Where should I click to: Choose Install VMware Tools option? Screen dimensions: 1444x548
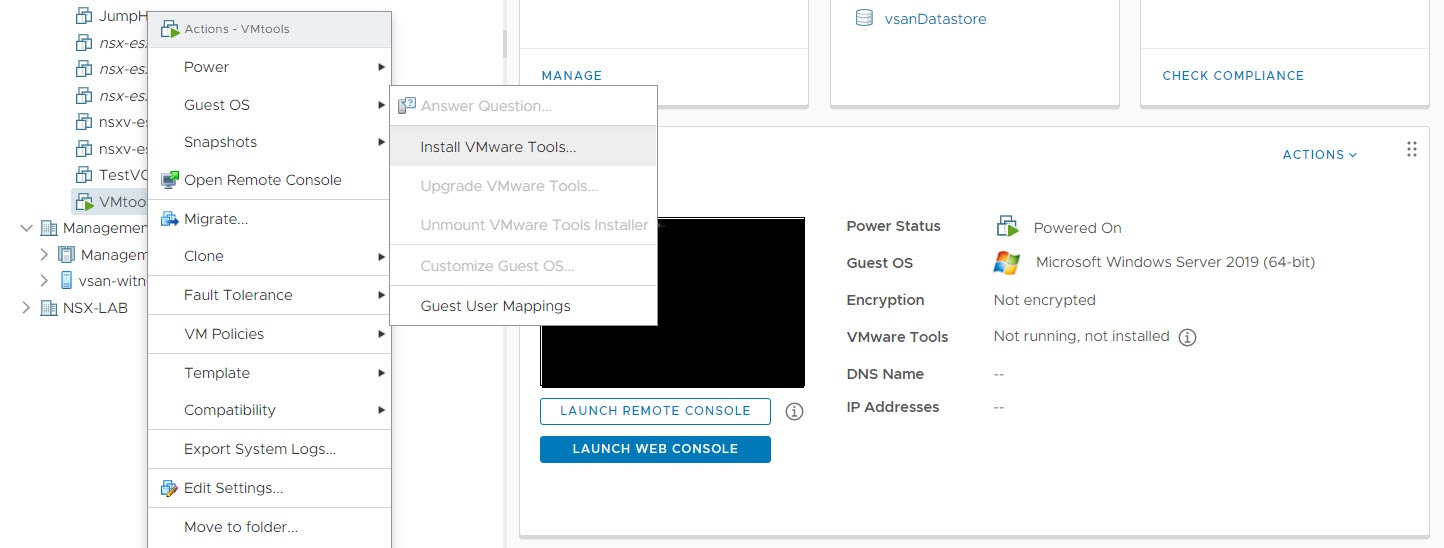pos(523,147)
